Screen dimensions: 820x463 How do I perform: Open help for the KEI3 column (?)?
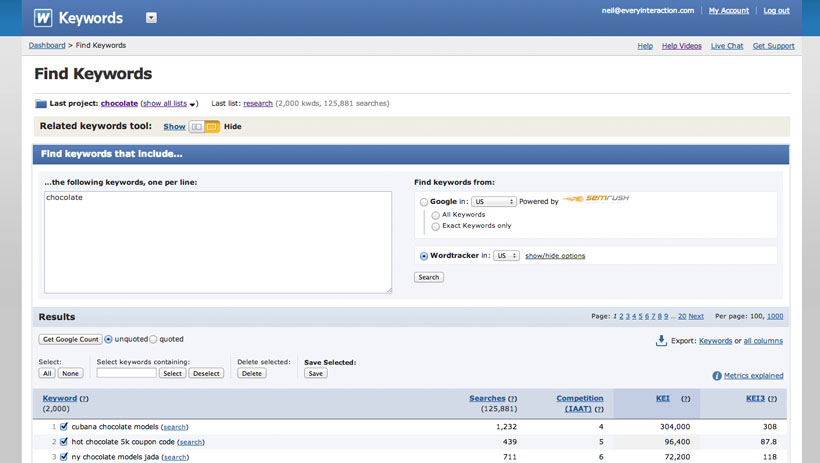click(x=772, y=399)
